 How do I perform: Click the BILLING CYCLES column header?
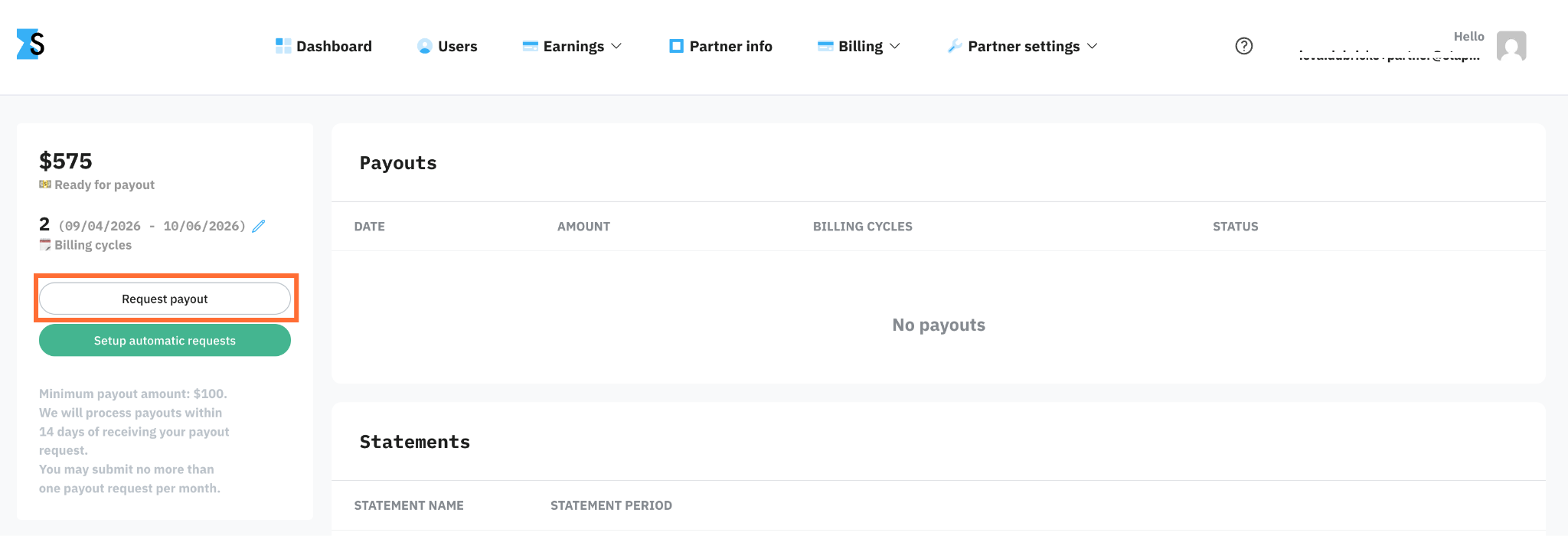(863, 227)
